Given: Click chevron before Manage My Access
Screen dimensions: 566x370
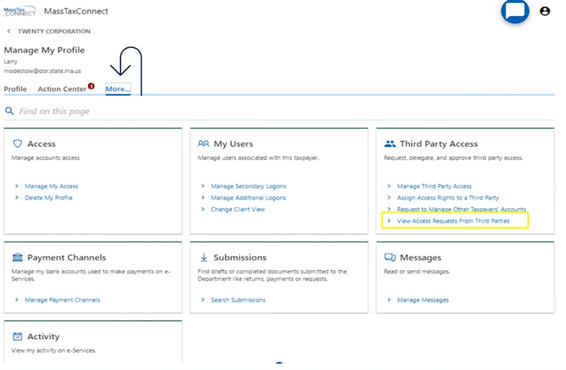Looking at the screenshot, I should tap(17, 186).
